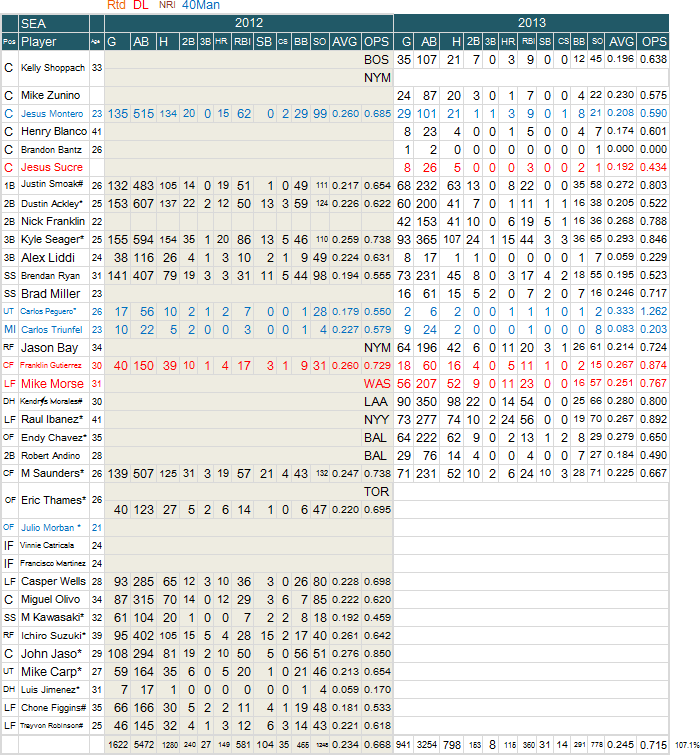Select the Justin Smoak player name
Screen dimensions: 700x755
click(52, 184)
